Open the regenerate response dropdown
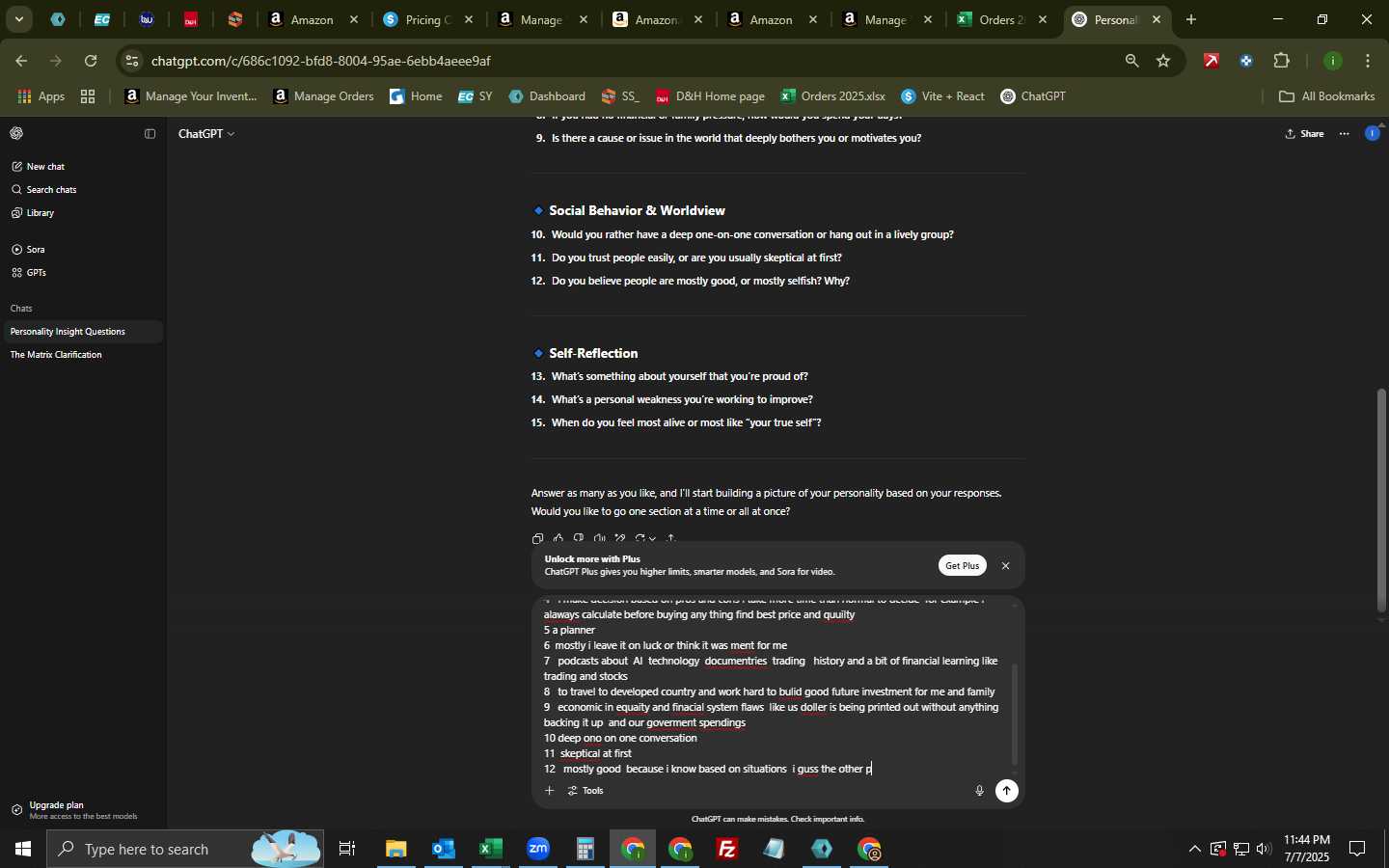 click(644, 538)
